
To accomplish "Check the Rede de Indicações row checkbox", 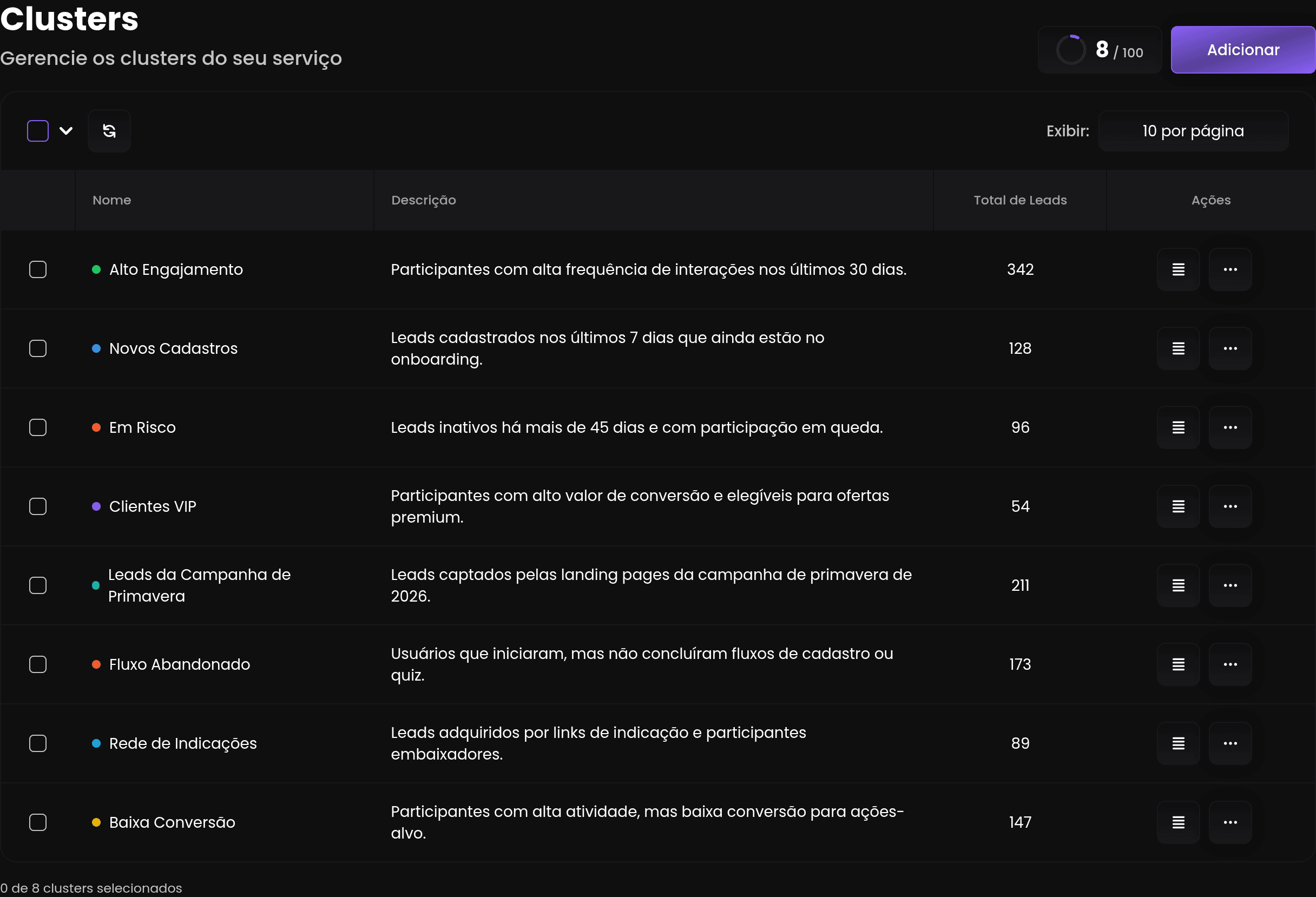I will (38, 743).
